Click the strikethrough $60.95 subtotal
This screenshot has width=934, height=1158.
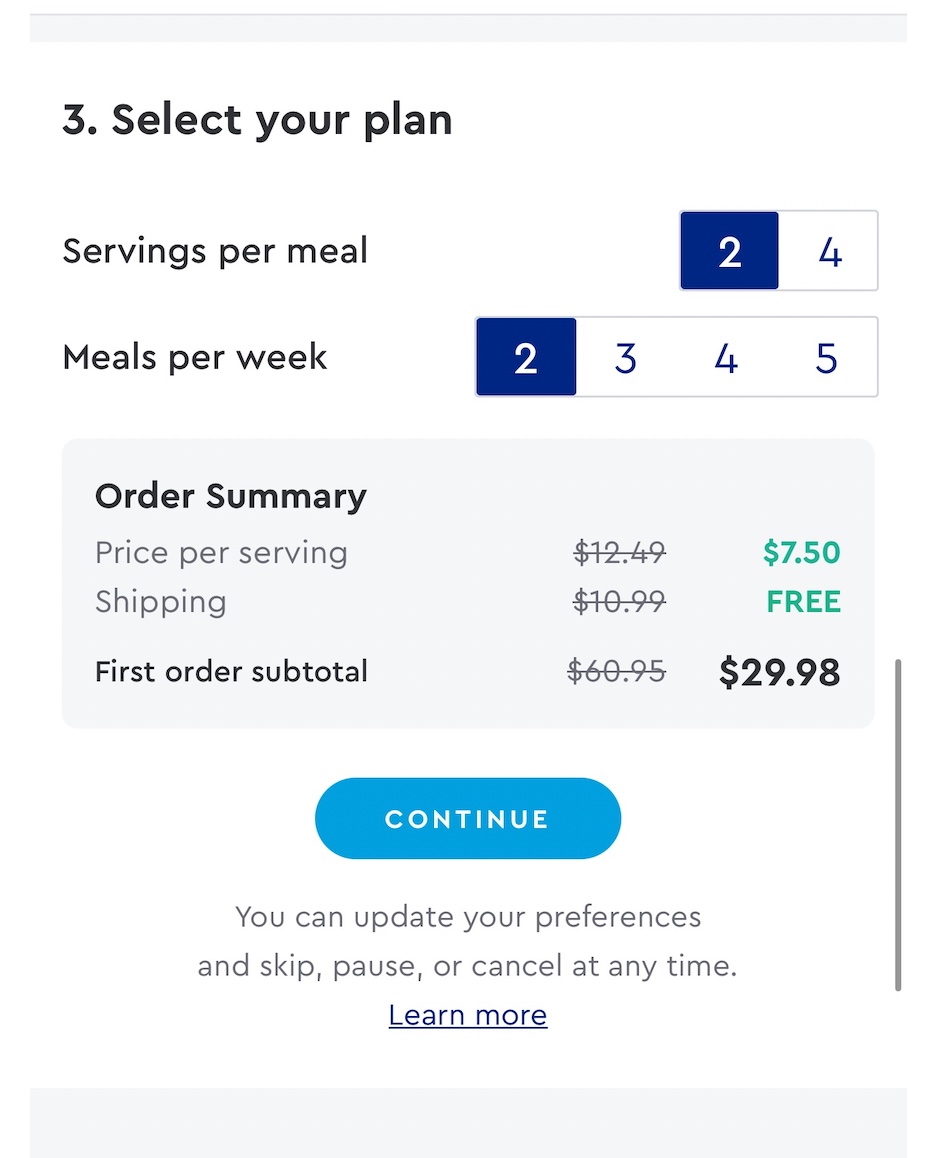point(619,671)
